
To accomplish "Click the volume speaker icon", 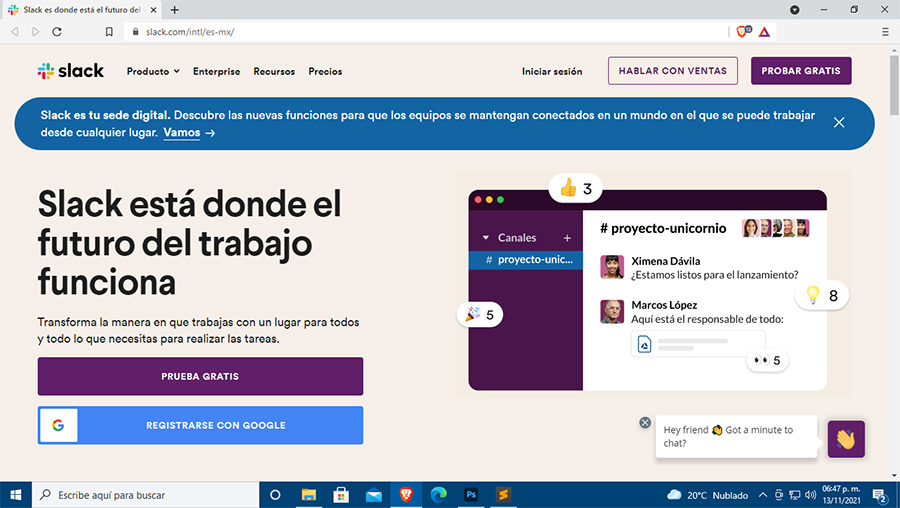I will (x=810, y=495).
